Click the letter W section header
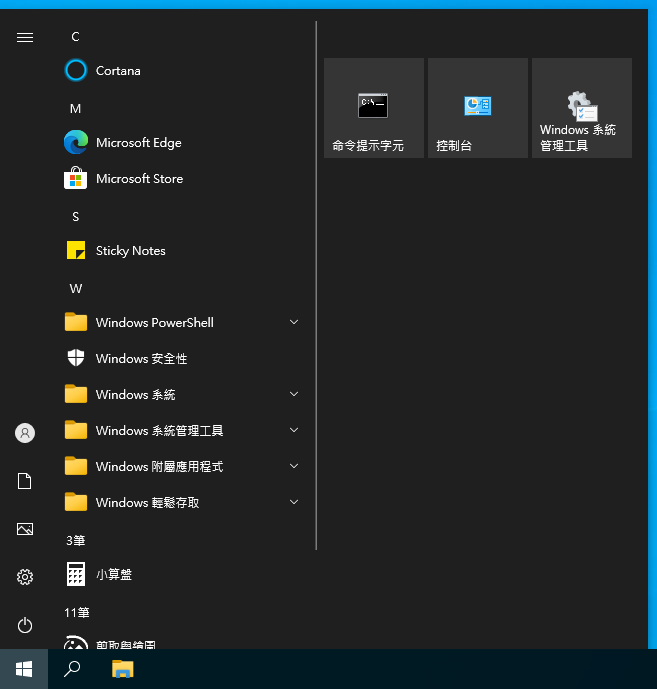Image resolution: width=657 pixels, height=689 pixels. (x=76, y=289)
